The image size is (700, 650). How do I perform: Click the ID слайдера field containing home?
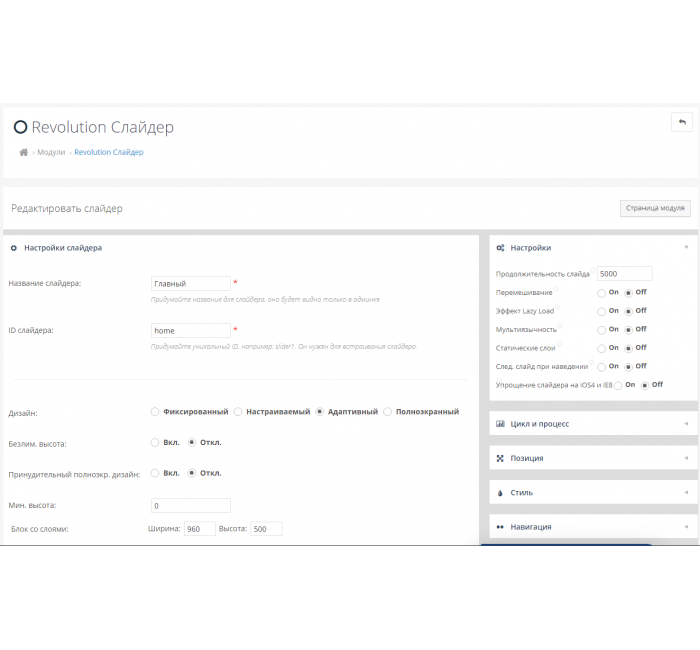click(x=191, y=331)
